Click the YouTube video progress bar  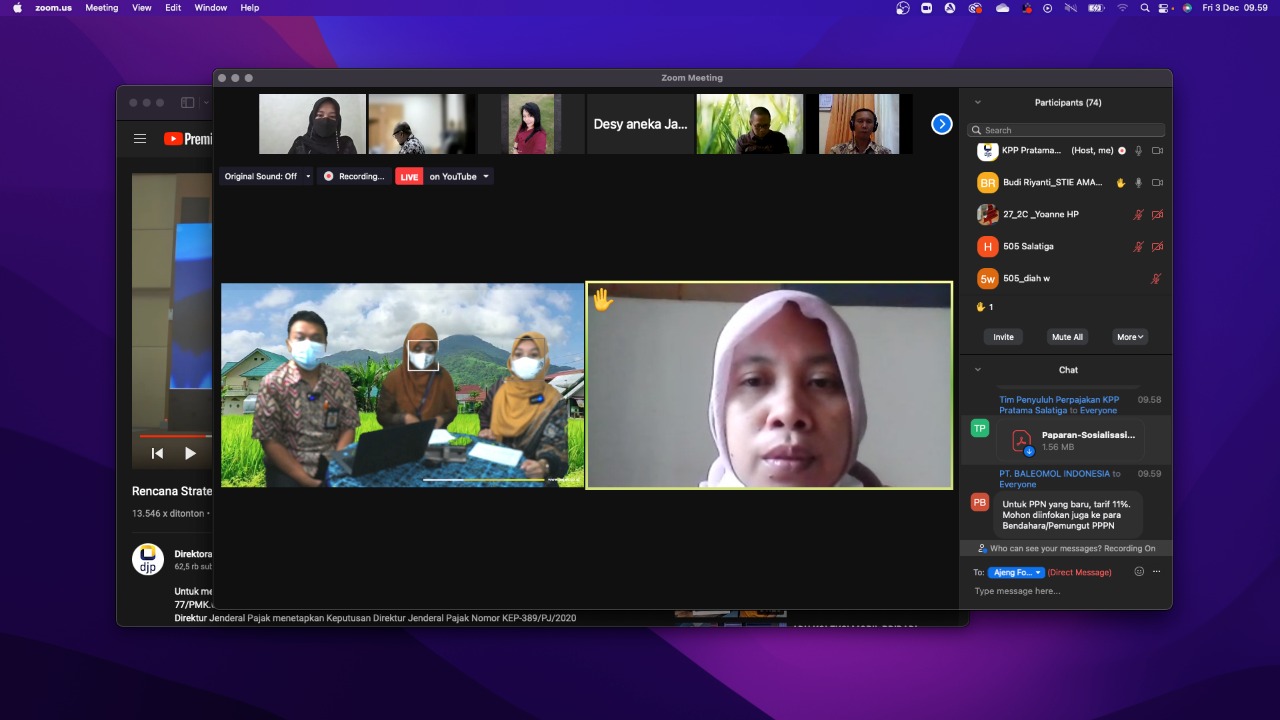172,436
